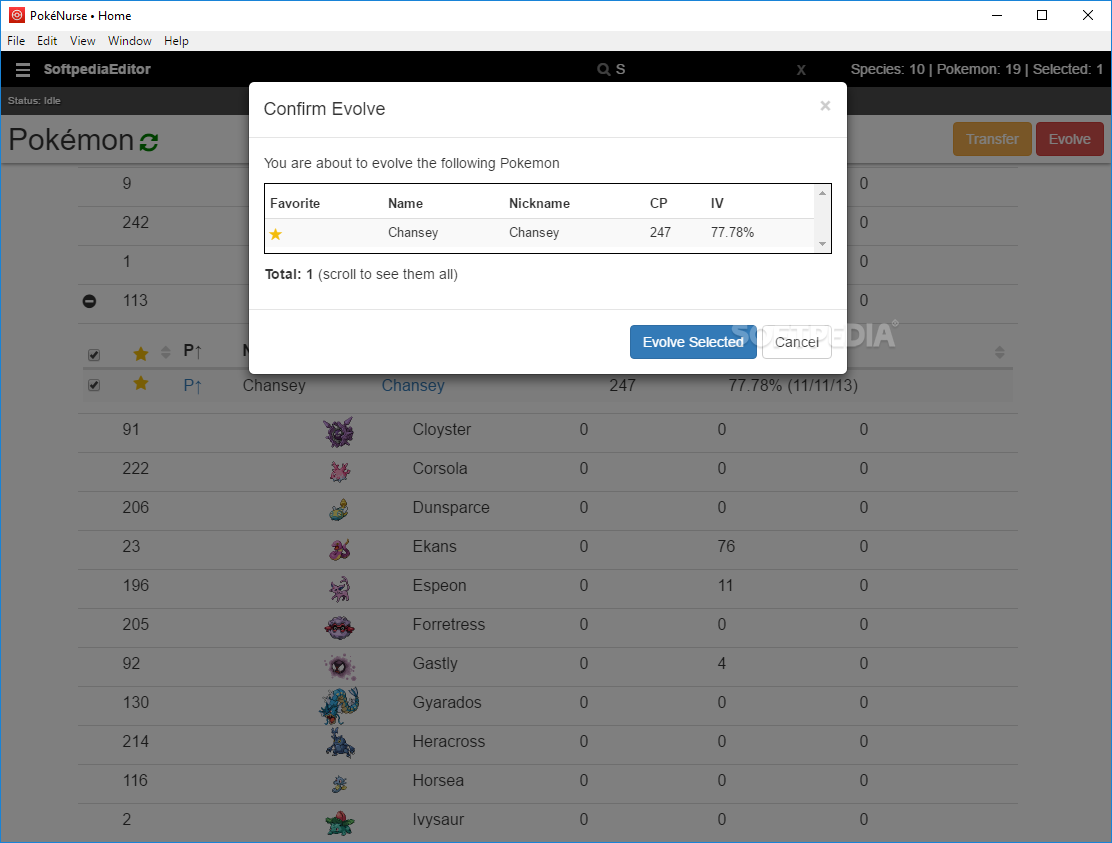
Task: Clear the search with the X icon
Action: click(x=801, y=69)
